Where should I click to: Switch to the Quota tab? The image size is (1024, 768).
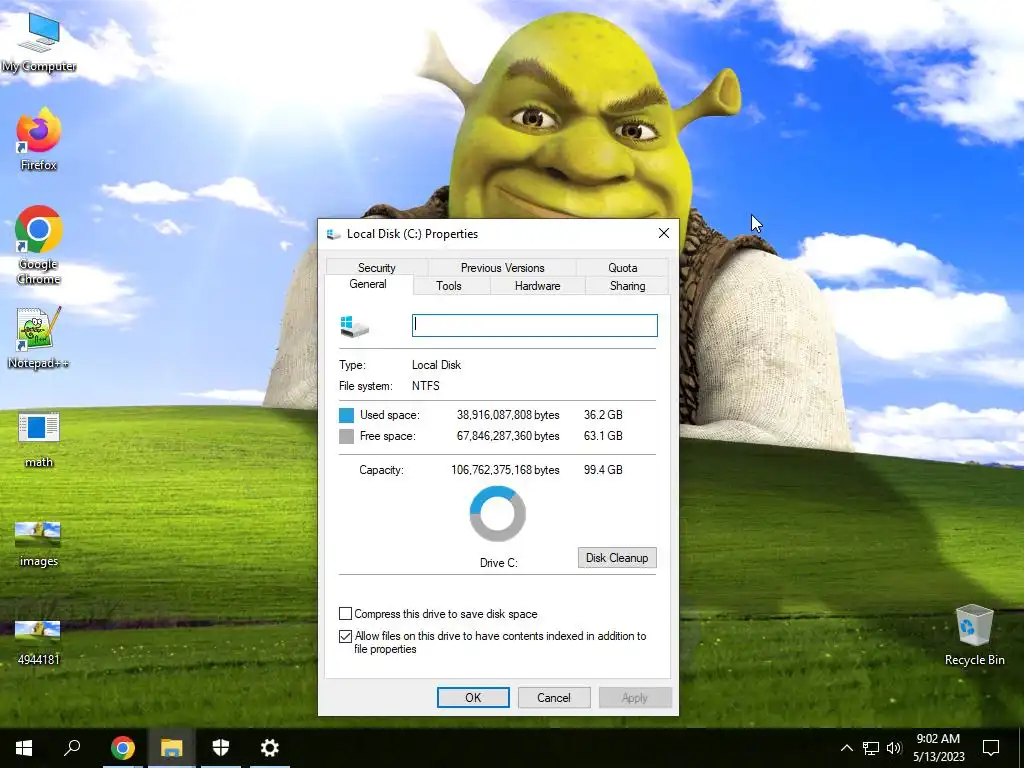click(x=622, y=268)
